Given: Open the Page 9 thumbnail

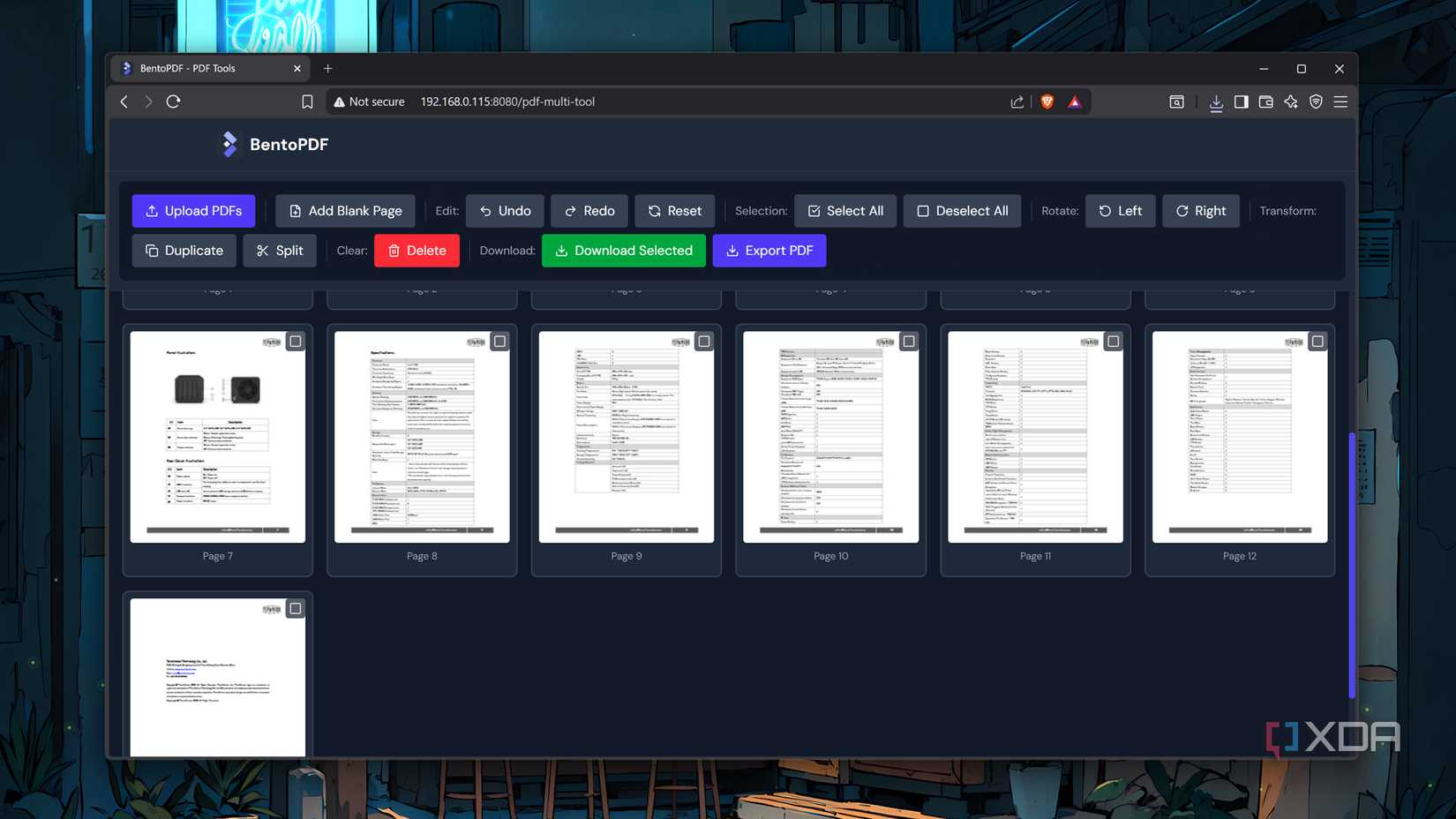Looking at the screenshot, I should 626,437.
